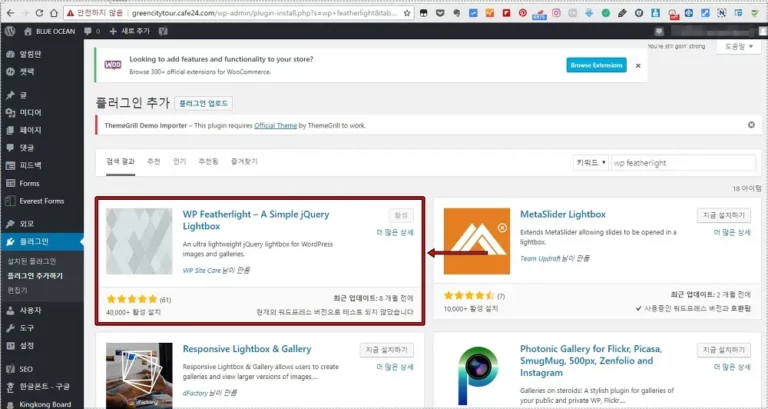The width and height of the screenshot is (768, 409).
Task: Open 설치된 플러그인 submenu
Action: (x=31, y=261)
